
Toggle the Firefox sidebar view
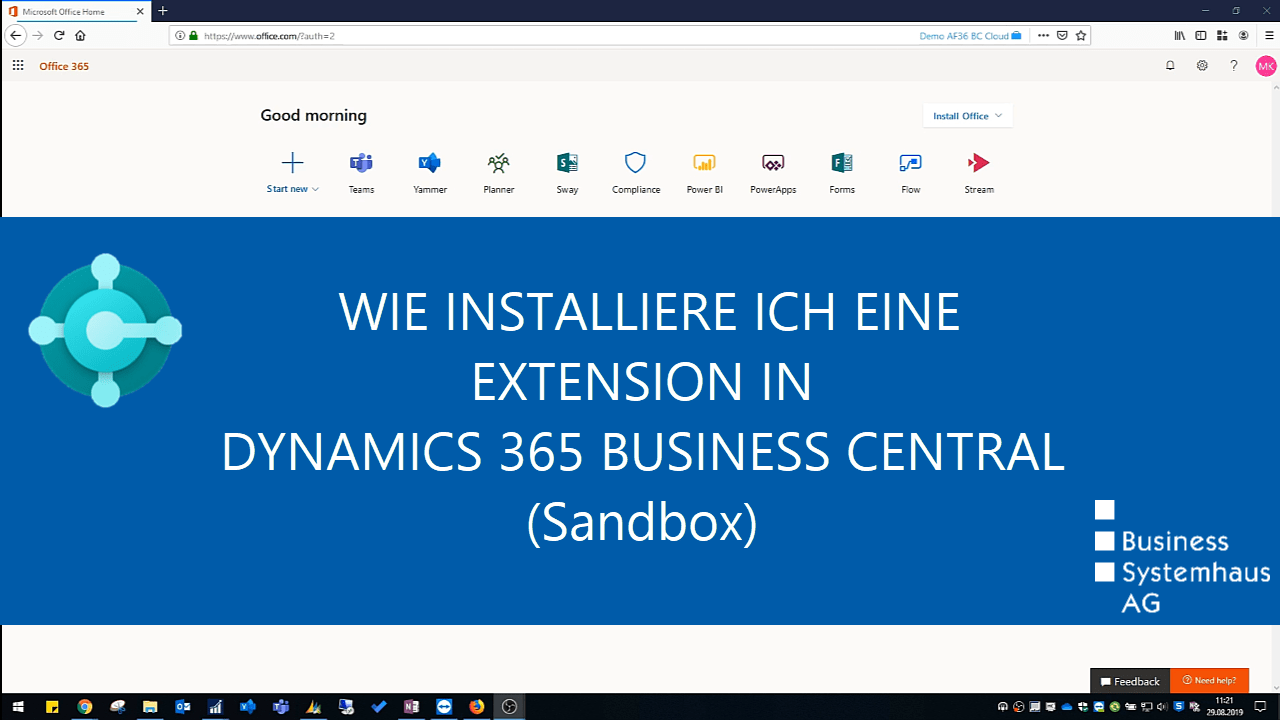pyautogui.click(x=1200, y=35)
